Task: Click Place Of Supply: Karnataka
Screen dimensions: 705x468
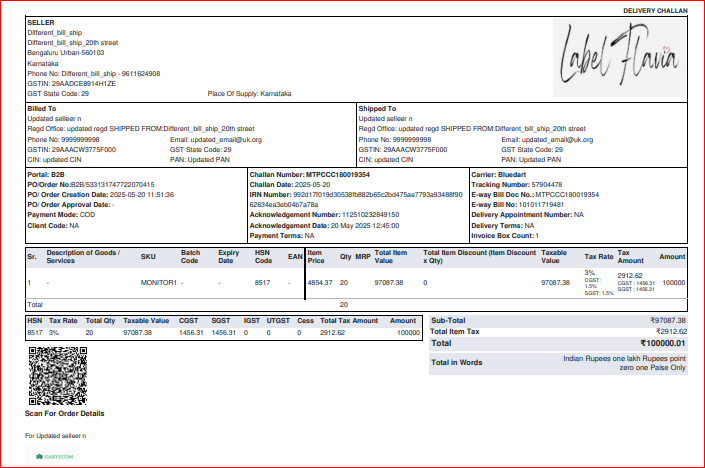Action: click(250, 94)
